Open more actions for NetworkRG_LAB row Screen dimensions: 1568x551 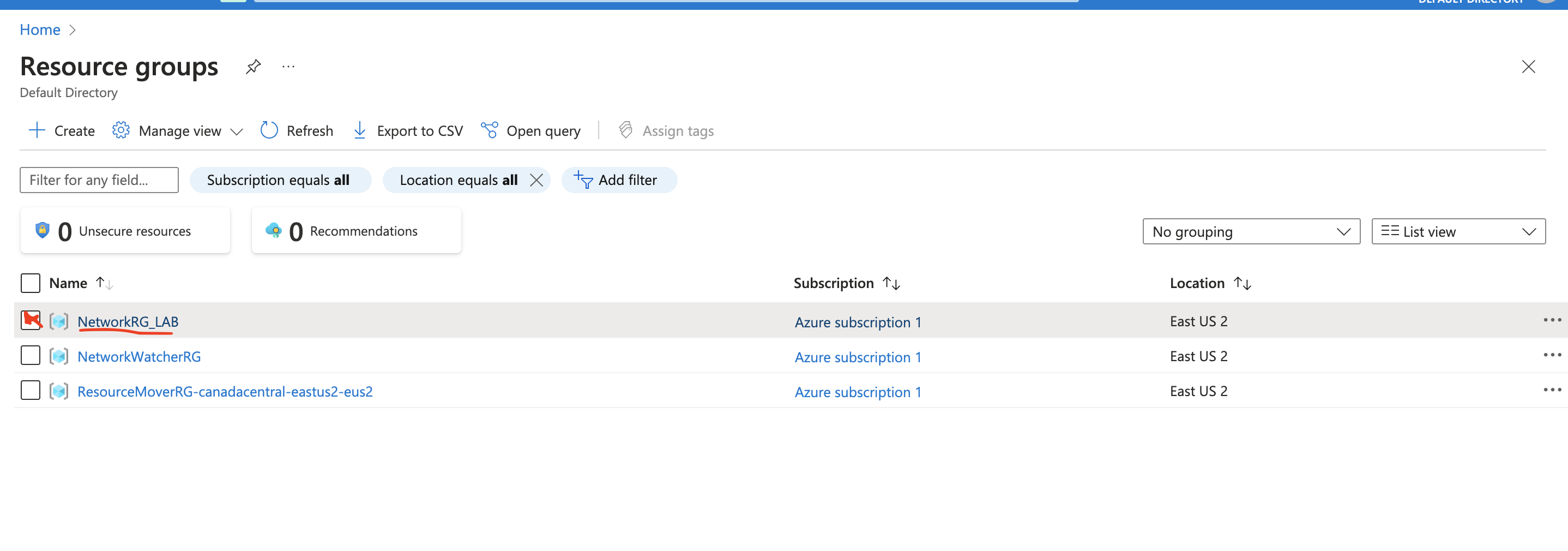1552,320
